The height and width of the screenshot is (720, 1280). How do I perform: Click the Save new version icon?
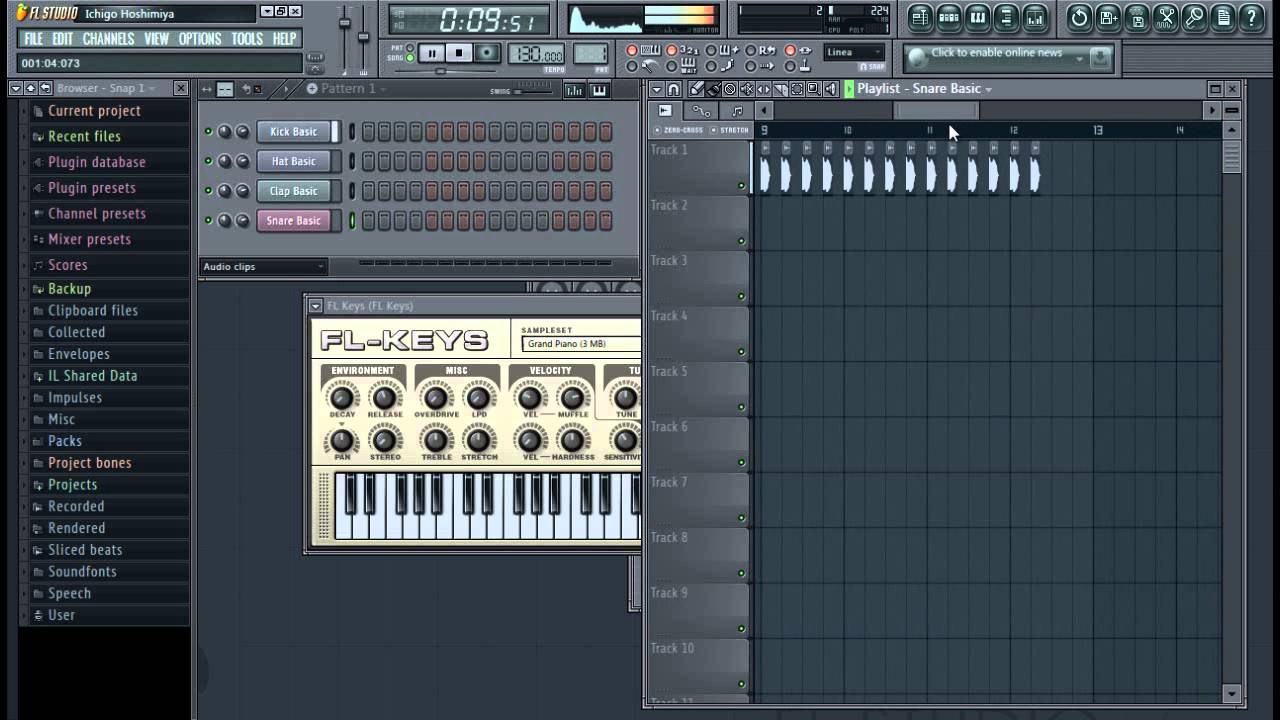(x=1108, y=17)
